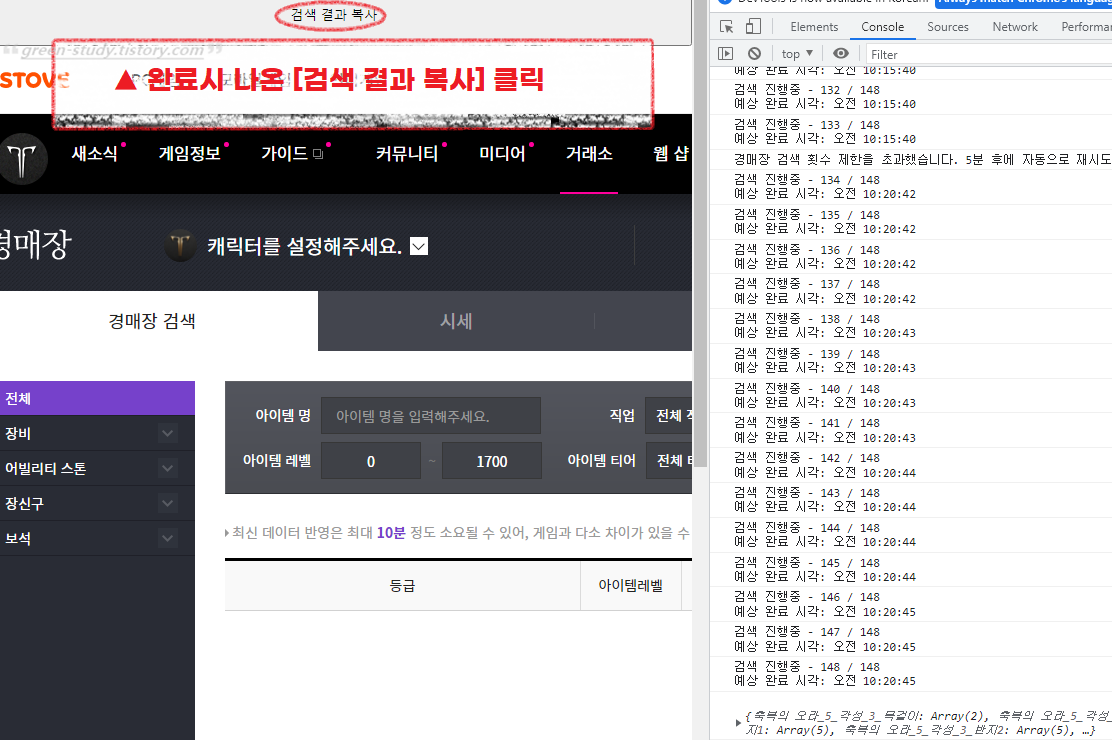This screenshot has height=740, width=1112.
Task: Click the log entry 검색 진행중 - 132 / 148
Action: pyautogui.click(x=806, y=90)
